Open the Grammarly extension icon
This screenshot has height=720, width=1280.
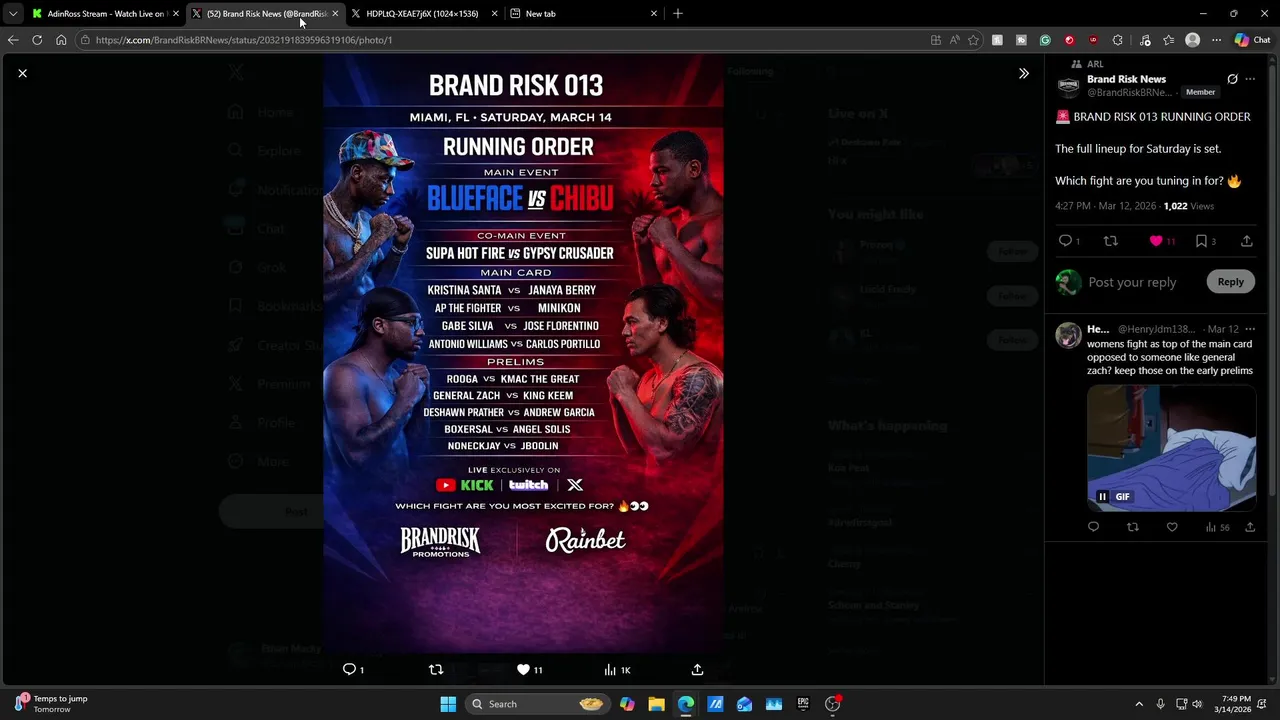(x=1045, y=40)
